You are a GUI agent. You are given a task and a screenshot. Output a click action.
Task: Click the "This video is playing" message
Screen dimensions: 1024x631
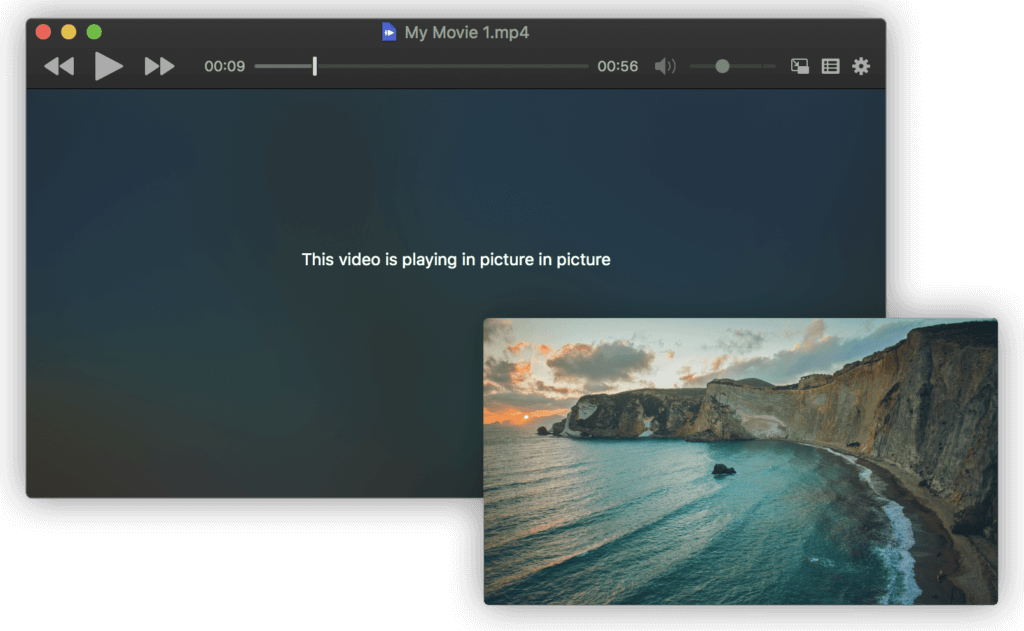[x=455, y=259]
